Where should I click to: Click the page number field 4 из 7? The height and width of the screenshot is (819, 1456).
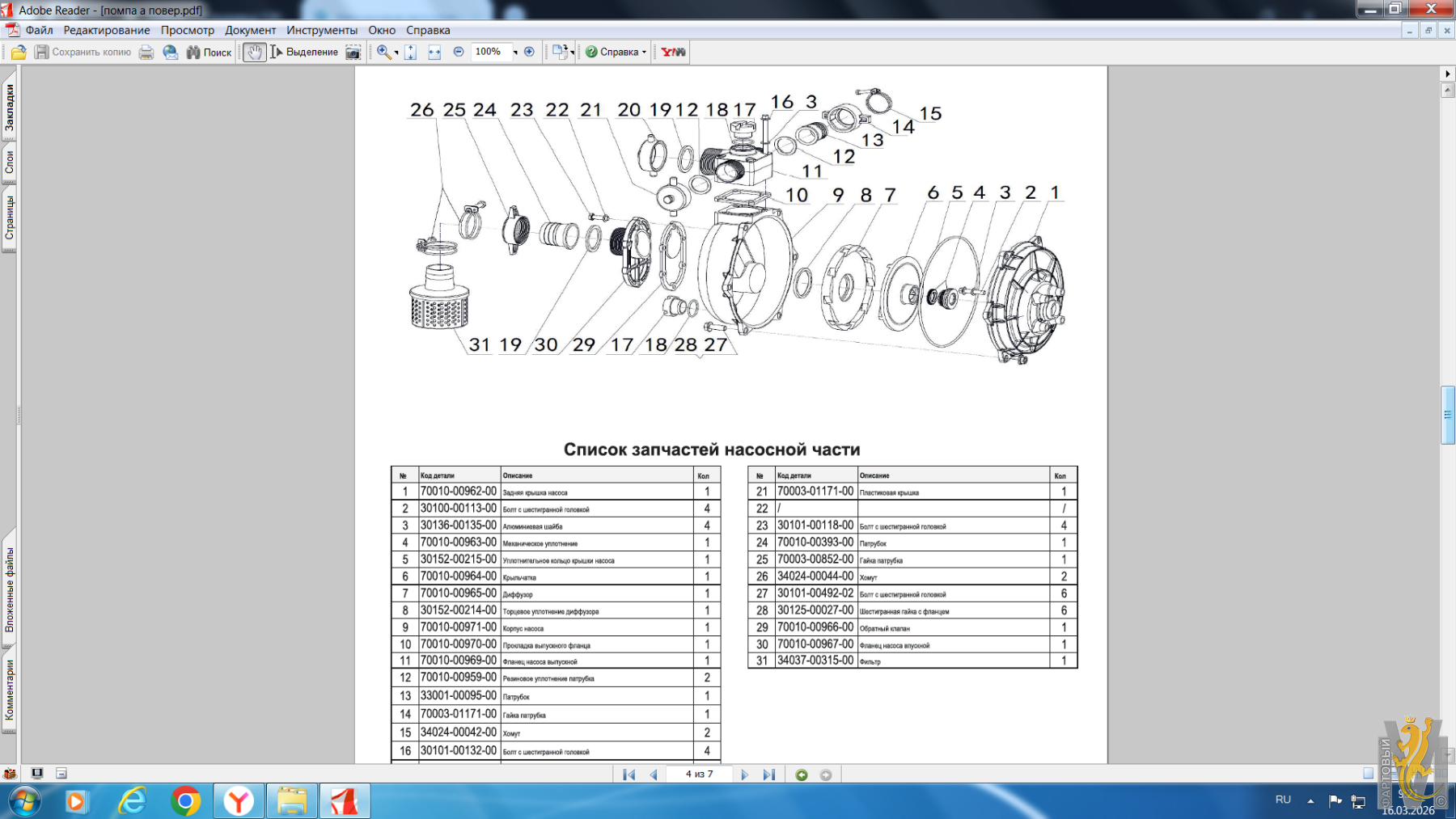click(x=700, y=775)
